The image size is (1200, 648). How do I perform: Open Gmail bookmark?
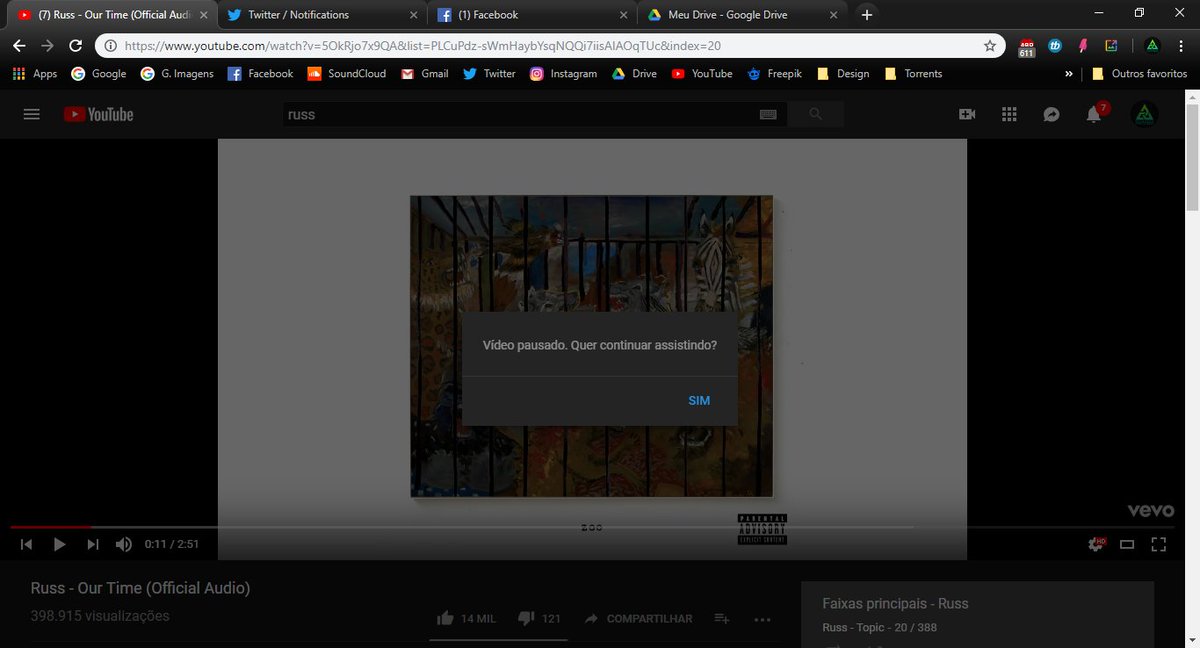424,74
